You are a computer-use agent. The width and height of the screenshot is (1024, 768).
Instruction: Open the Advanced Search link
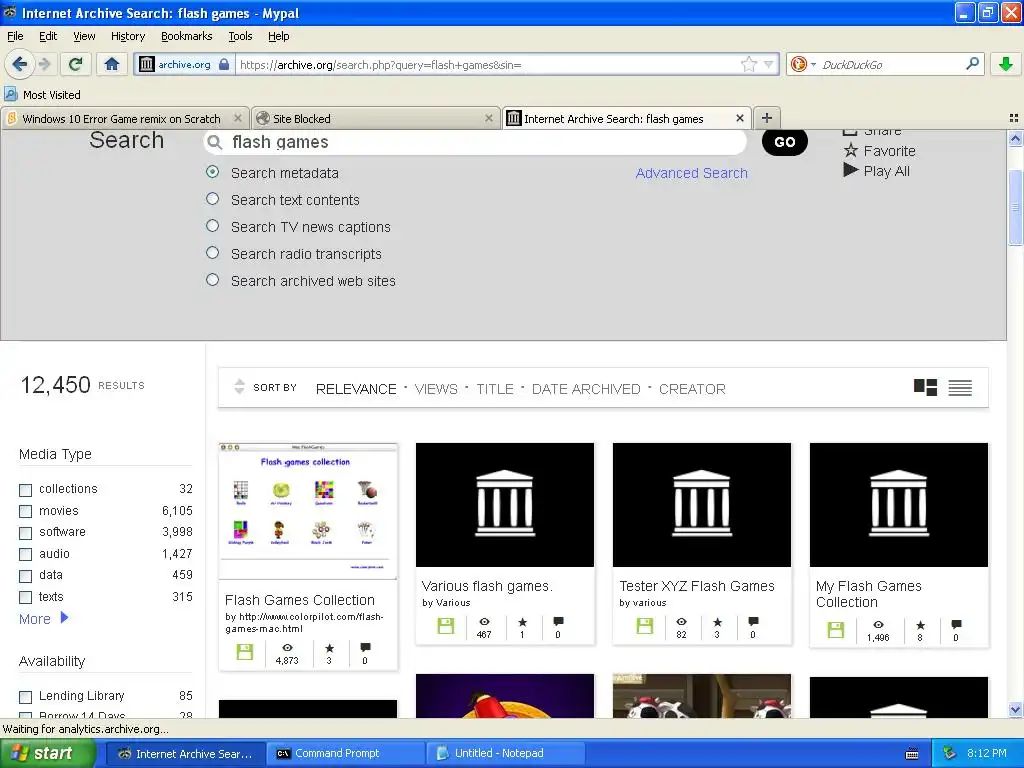(692, 173)
